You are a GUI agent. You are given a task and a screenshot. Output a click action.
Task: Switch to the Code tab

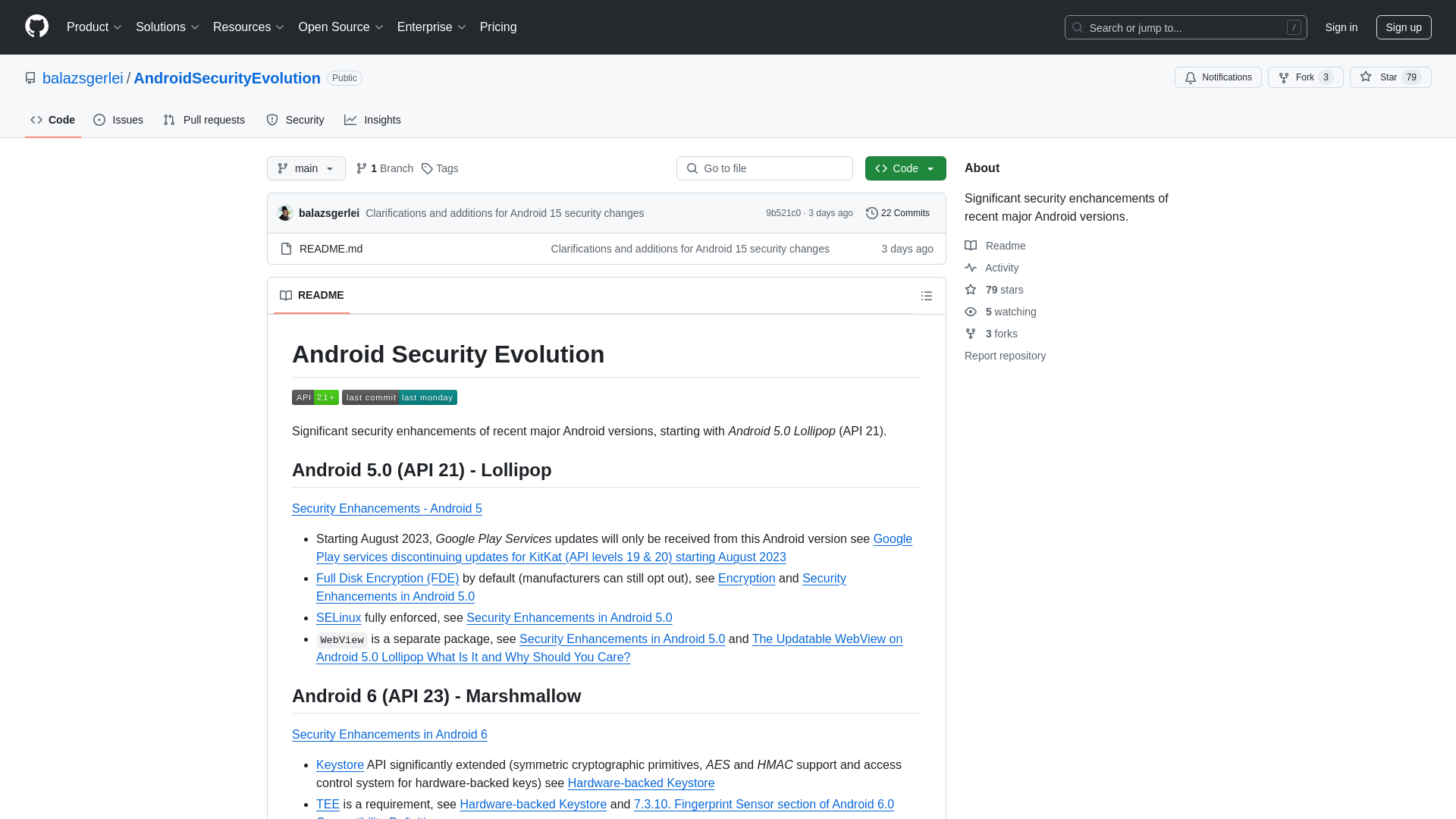53,120
